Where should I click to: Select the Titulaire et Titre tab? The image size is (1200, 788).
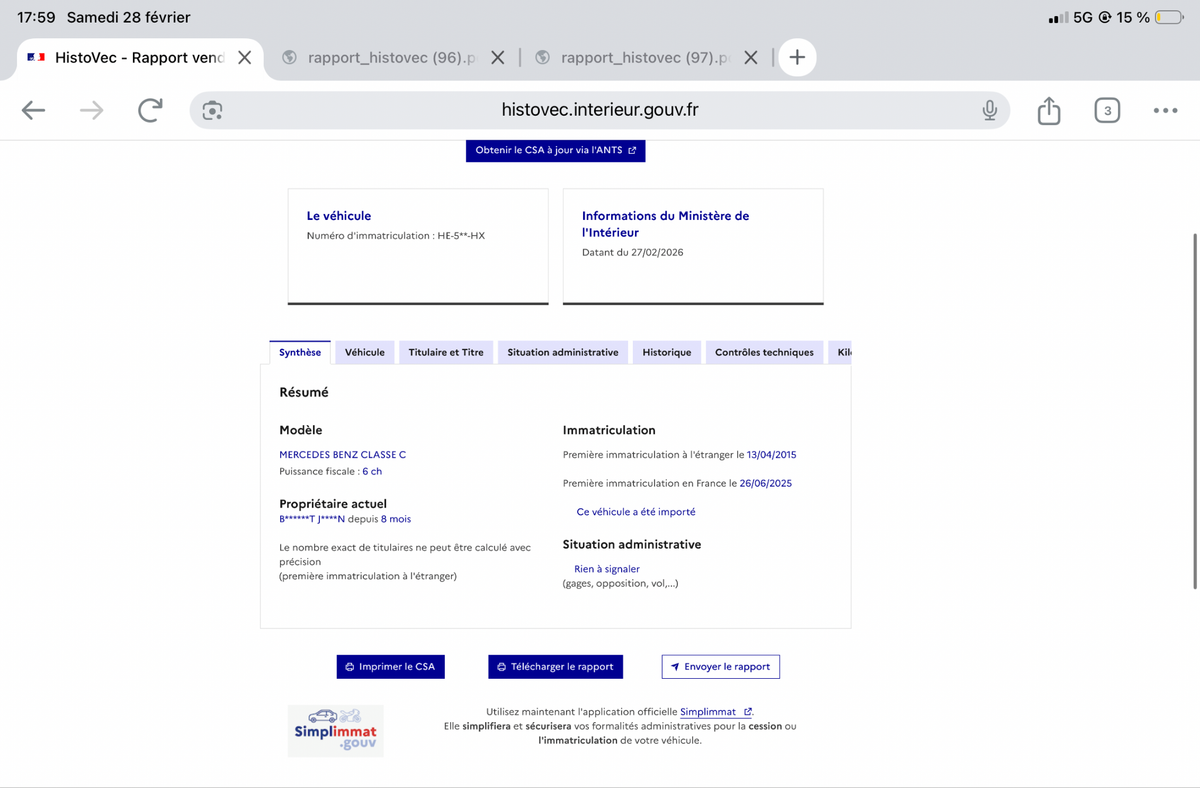[x=446, y=352]
